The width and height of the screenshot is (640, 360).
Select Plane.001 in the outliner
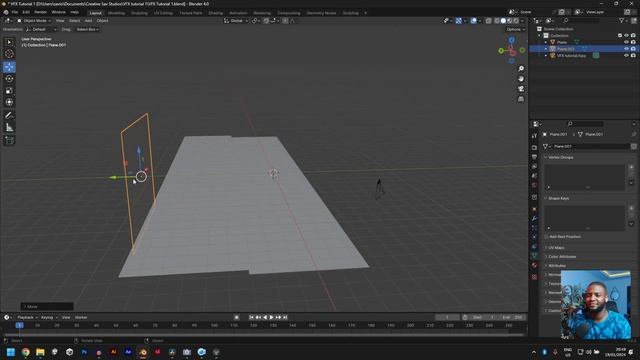coord(566,49)
